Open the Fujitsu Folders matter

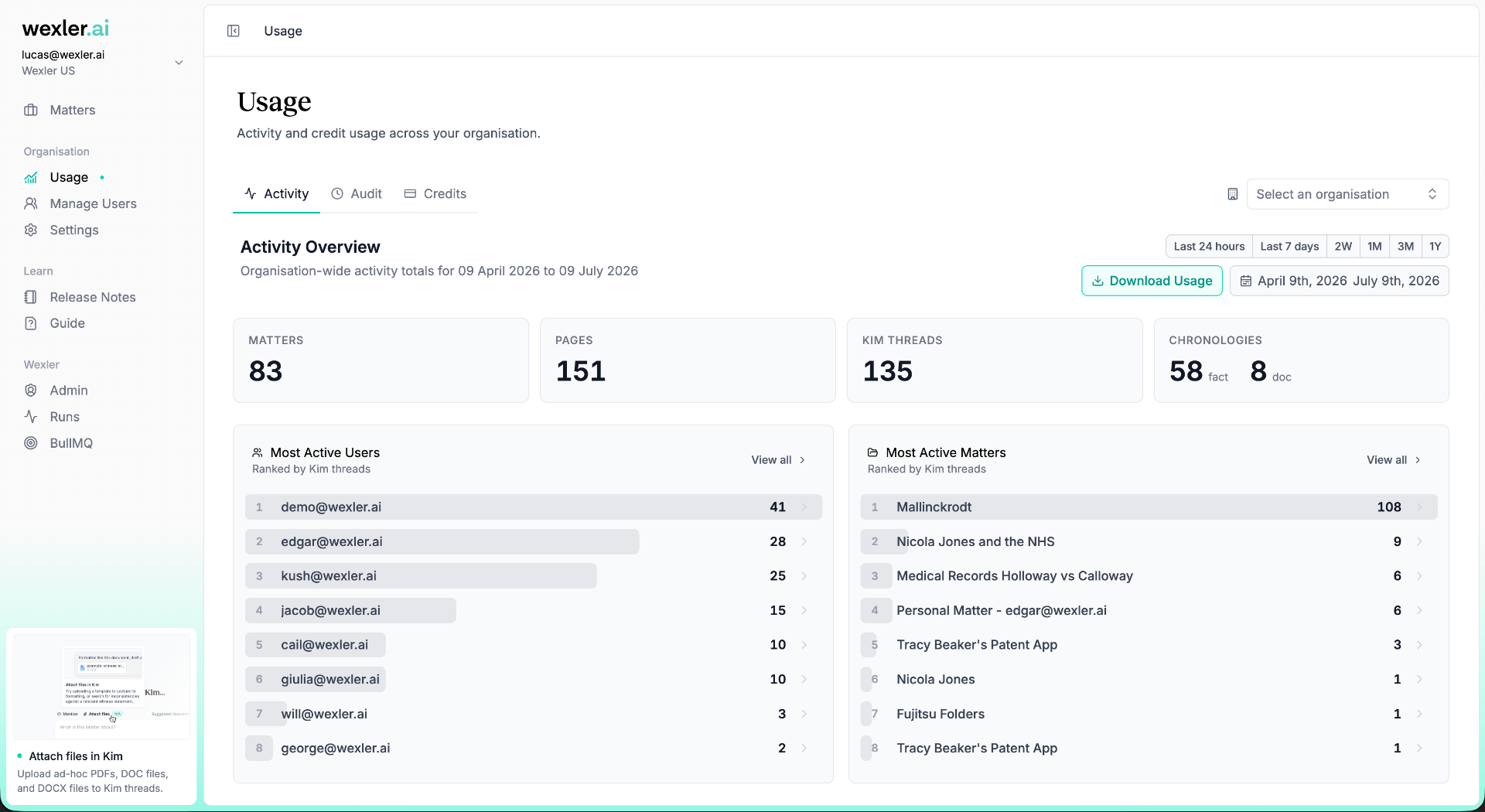click(x=1149, y=714)
